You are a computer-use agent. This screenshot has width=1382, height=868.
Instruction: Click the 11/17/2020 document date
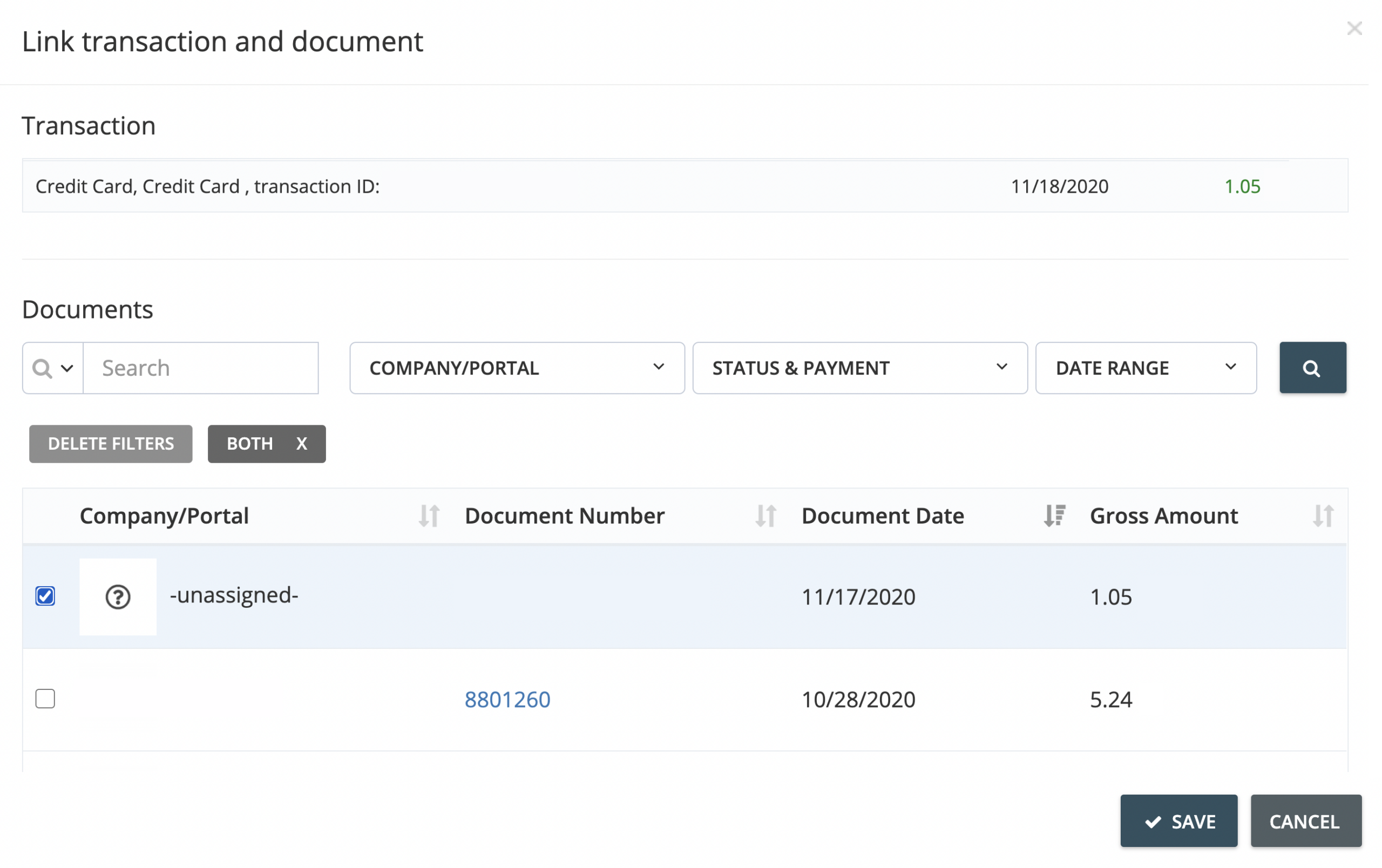click(x=858, y=597)
